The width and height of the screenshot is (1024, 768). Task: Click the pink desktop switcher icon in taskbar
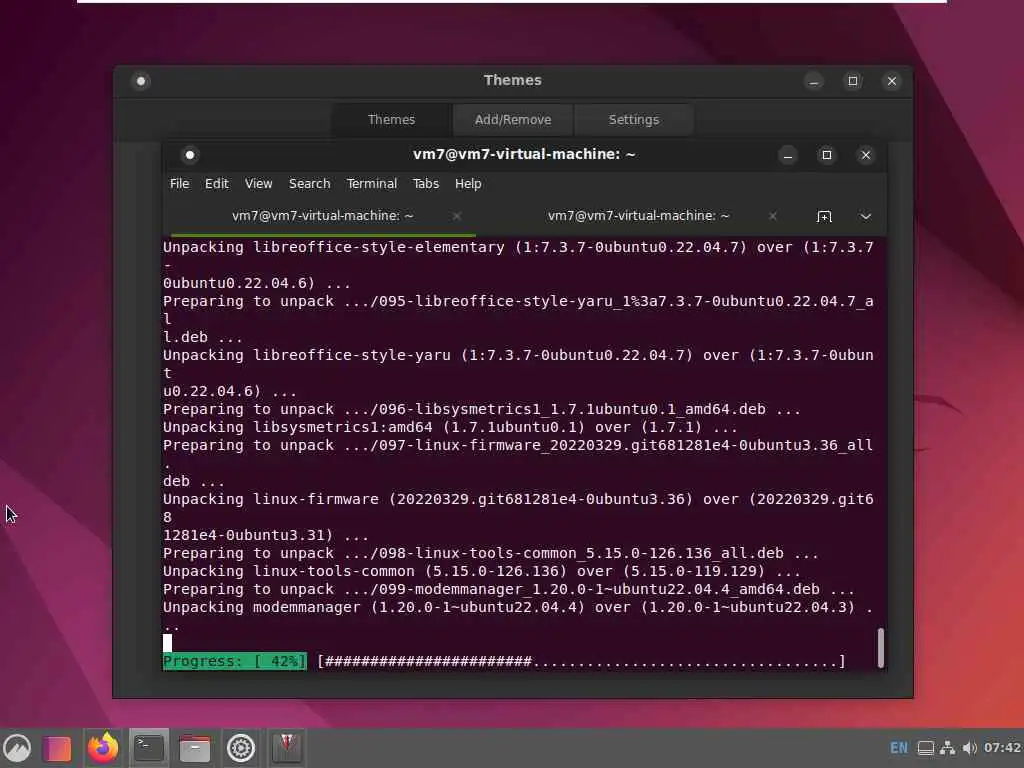pyautogui.click(x=57, y=748)
